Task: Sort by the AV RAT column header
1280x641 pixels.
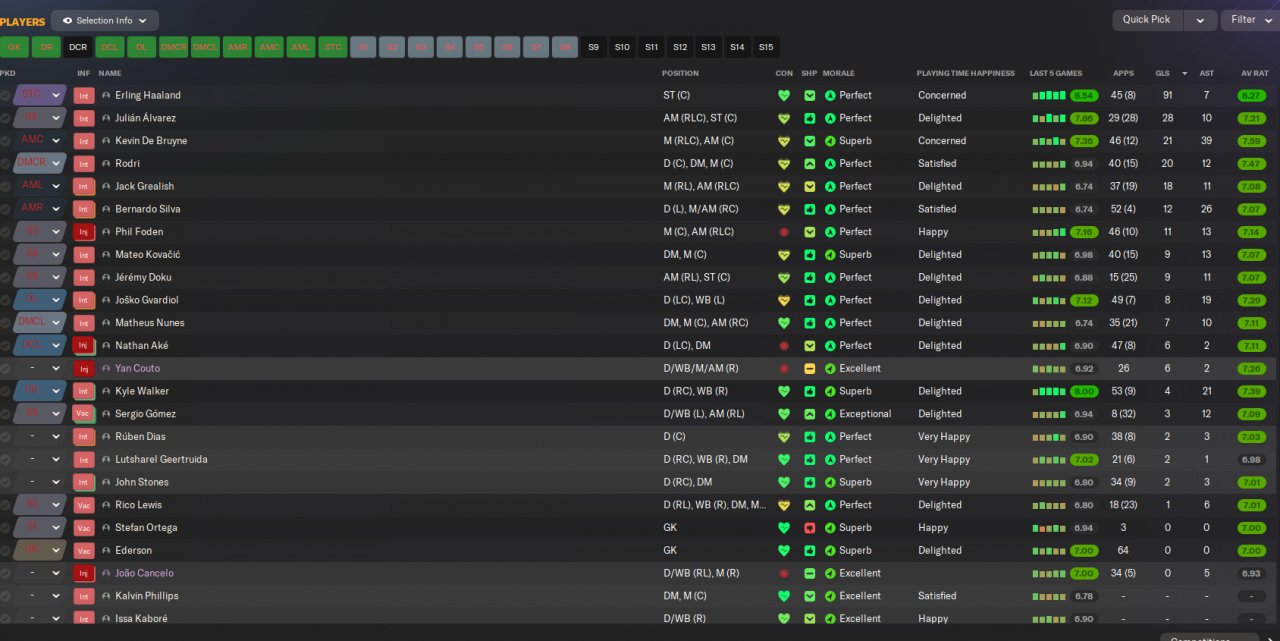Action: click(1255, 73)
